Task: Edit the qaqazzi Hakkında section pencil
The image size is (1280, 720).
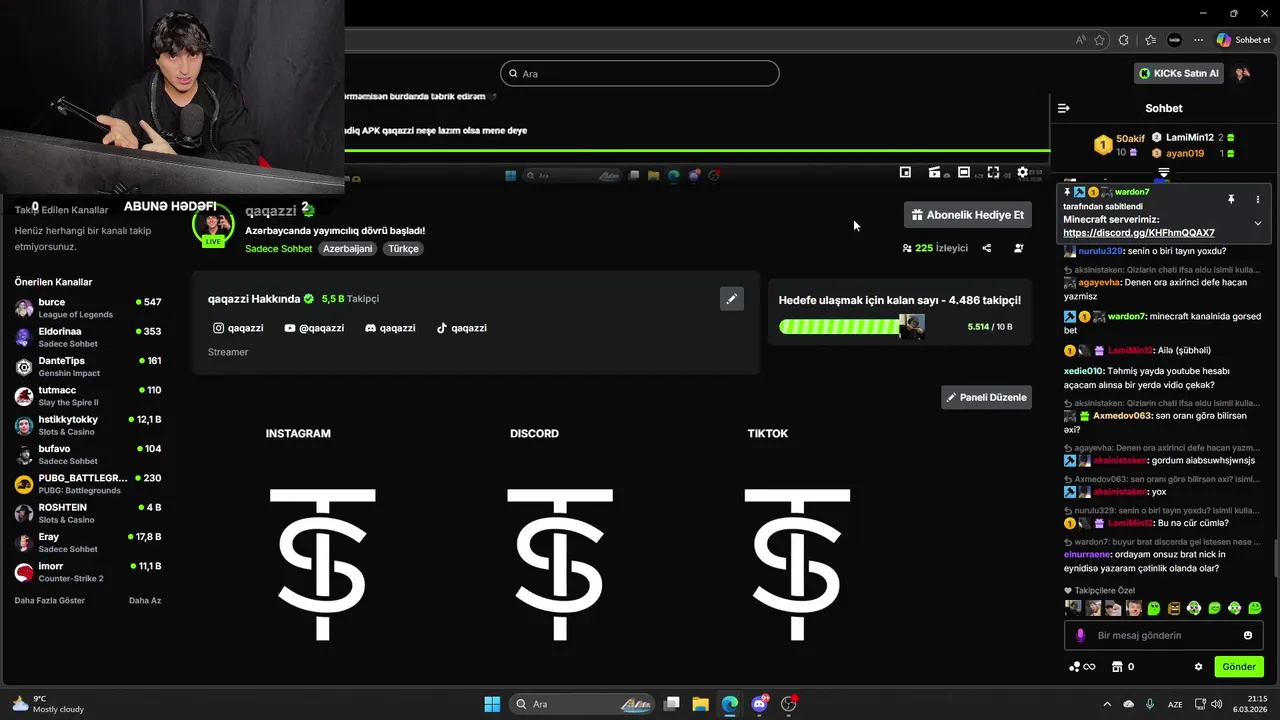Action: click(732, 298)
